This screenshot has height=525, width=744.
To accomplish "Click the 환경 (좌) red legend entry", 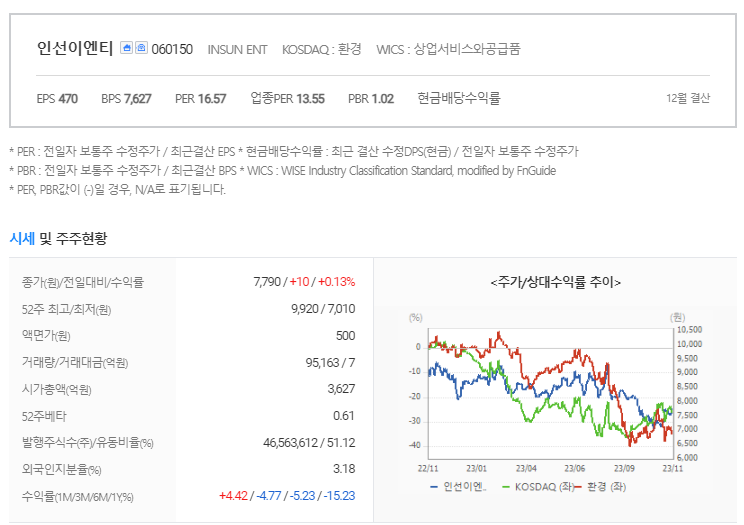I will point(601,487).
